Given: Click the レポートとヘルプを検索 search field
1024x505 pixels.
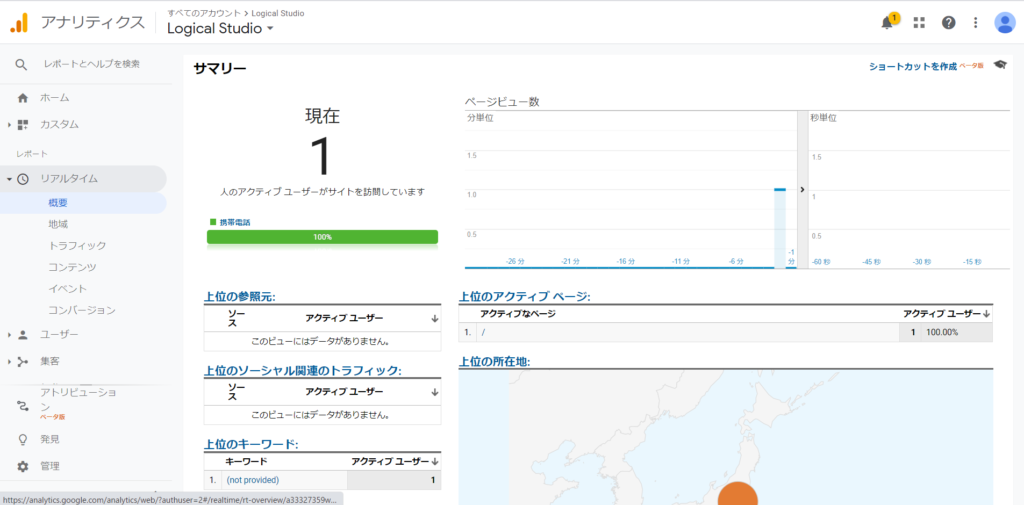Looking at the screenshot, I should pos(91,64).
